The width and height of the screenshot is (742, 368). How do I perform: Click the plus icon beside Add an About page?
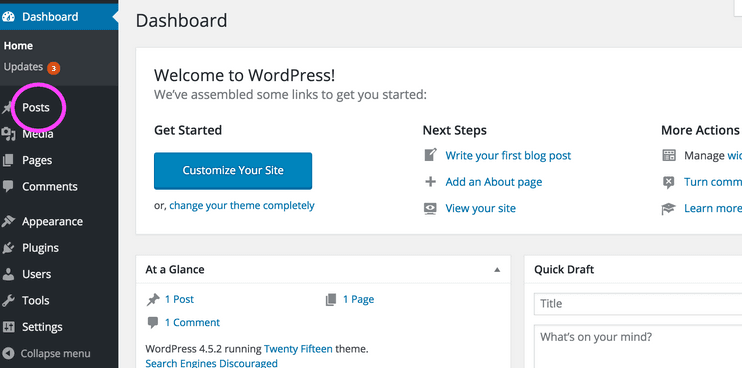(430, 182)
